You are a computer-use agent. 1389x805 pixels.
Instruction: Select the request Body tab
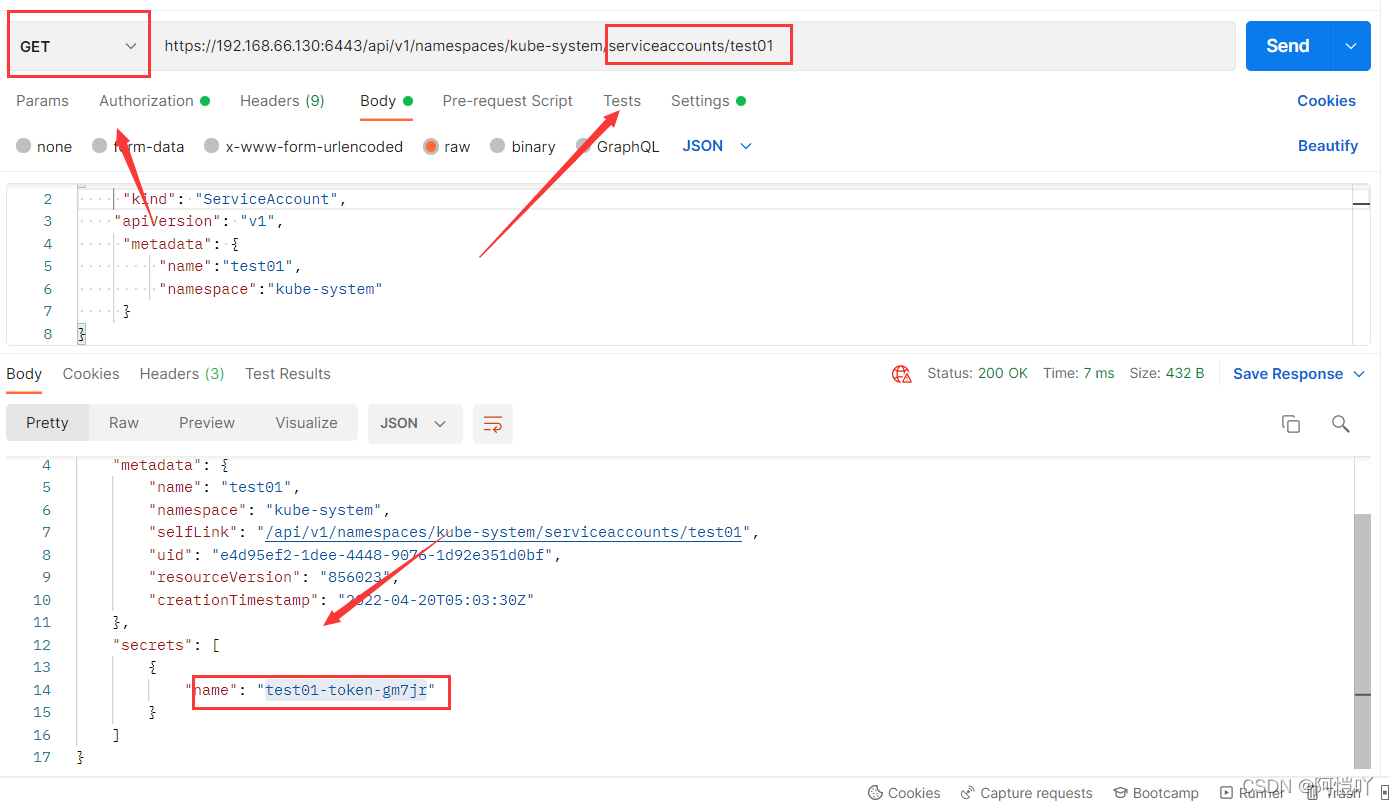tap(386, 101)
